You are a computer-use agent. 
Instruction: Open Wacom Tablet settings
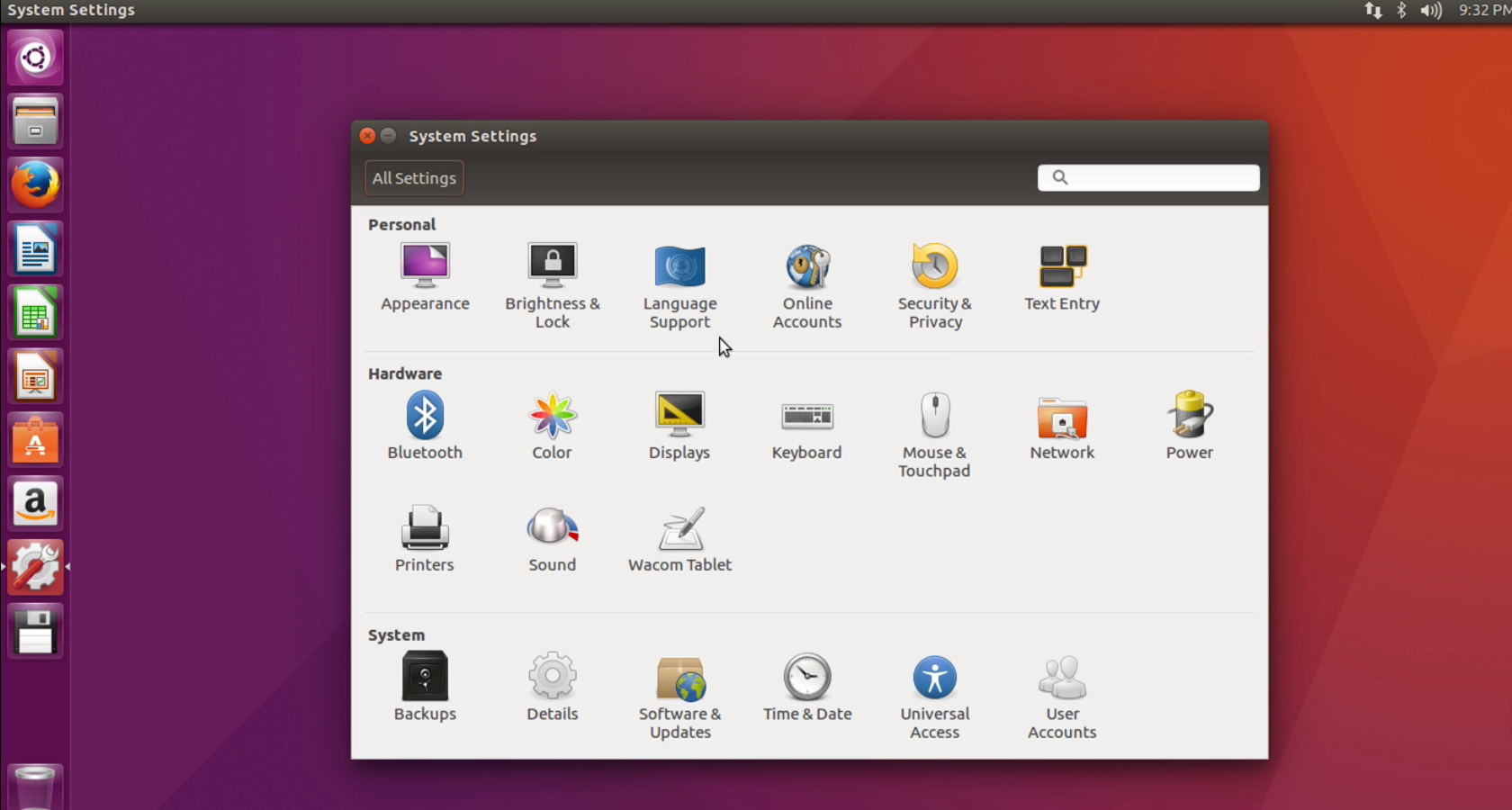click(680, 538)
